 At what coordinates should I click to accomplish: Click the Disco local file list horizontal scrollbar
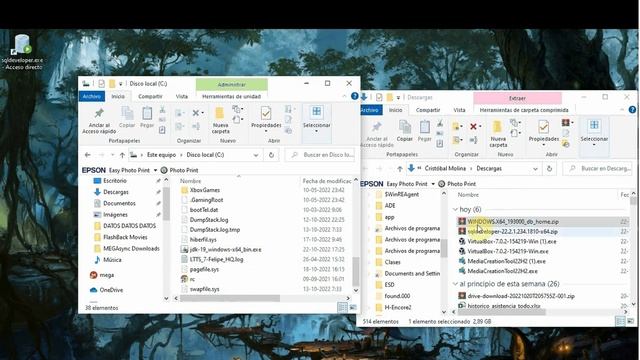230,298
